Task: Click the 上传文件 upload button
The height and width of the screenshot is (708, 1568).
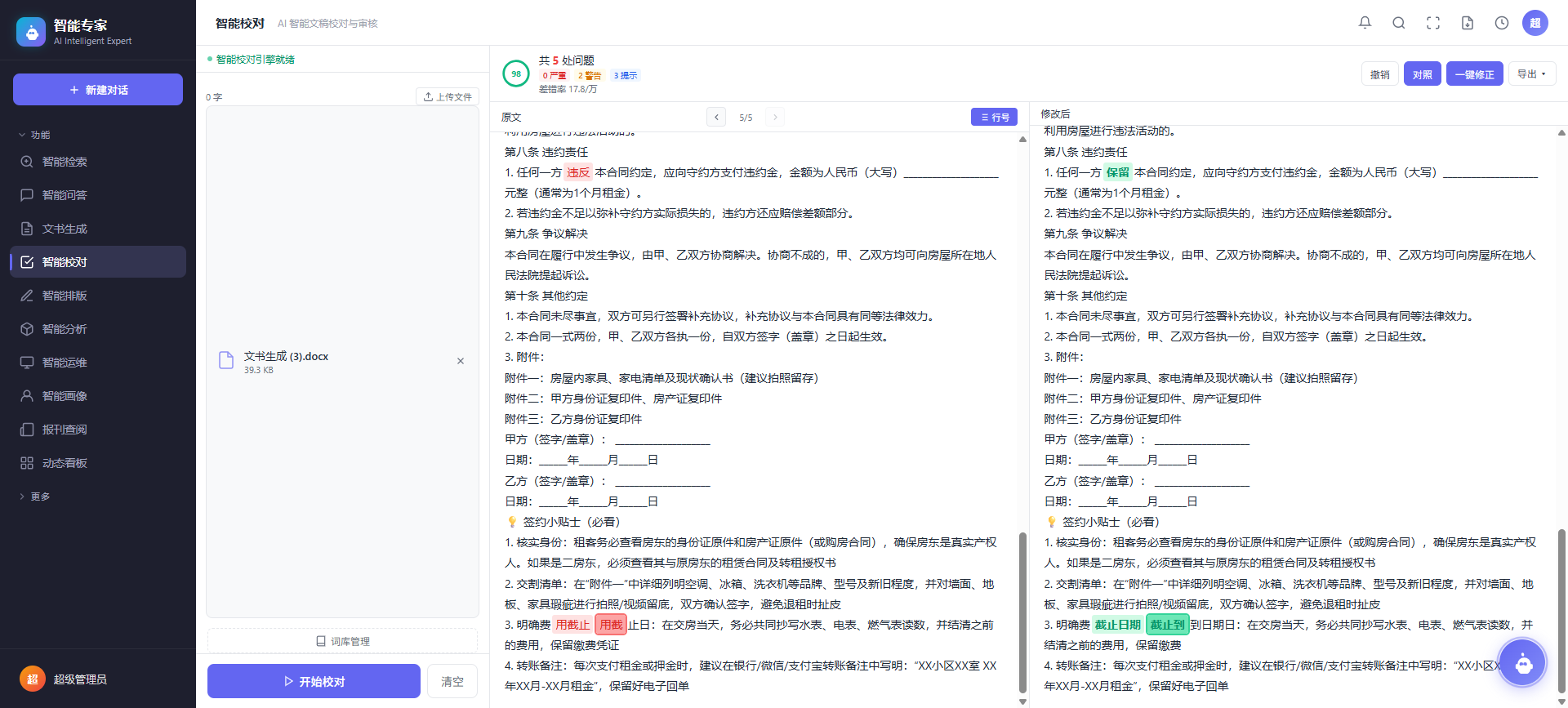Action: click(448, 96)
